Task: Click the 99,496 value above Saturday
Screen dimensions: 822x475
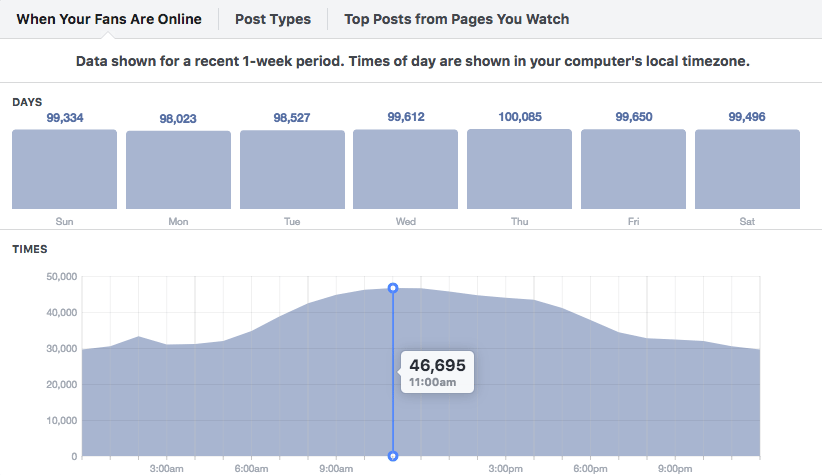Action: click(747, 117)
